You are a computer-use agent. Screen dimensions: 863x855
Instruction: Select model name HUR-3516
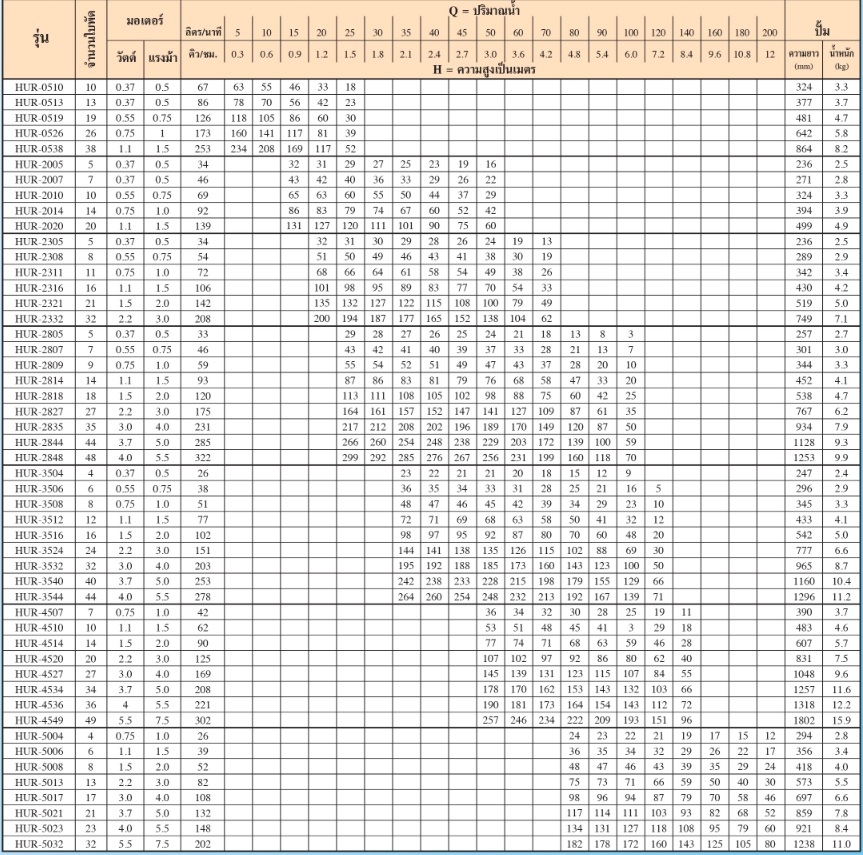click(x=39, y=535)
